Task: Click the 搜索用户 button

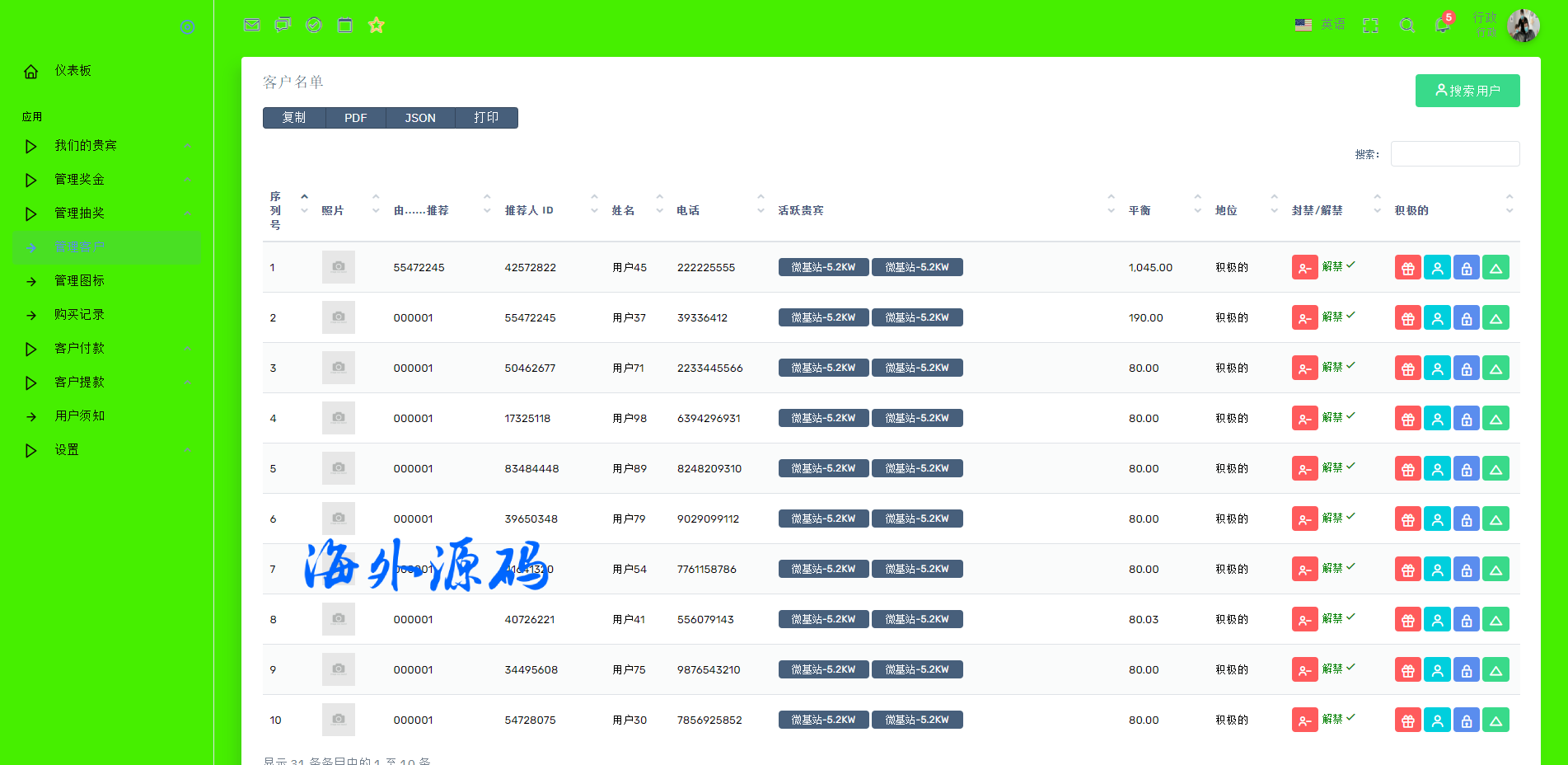Action: coord(1467,91)
